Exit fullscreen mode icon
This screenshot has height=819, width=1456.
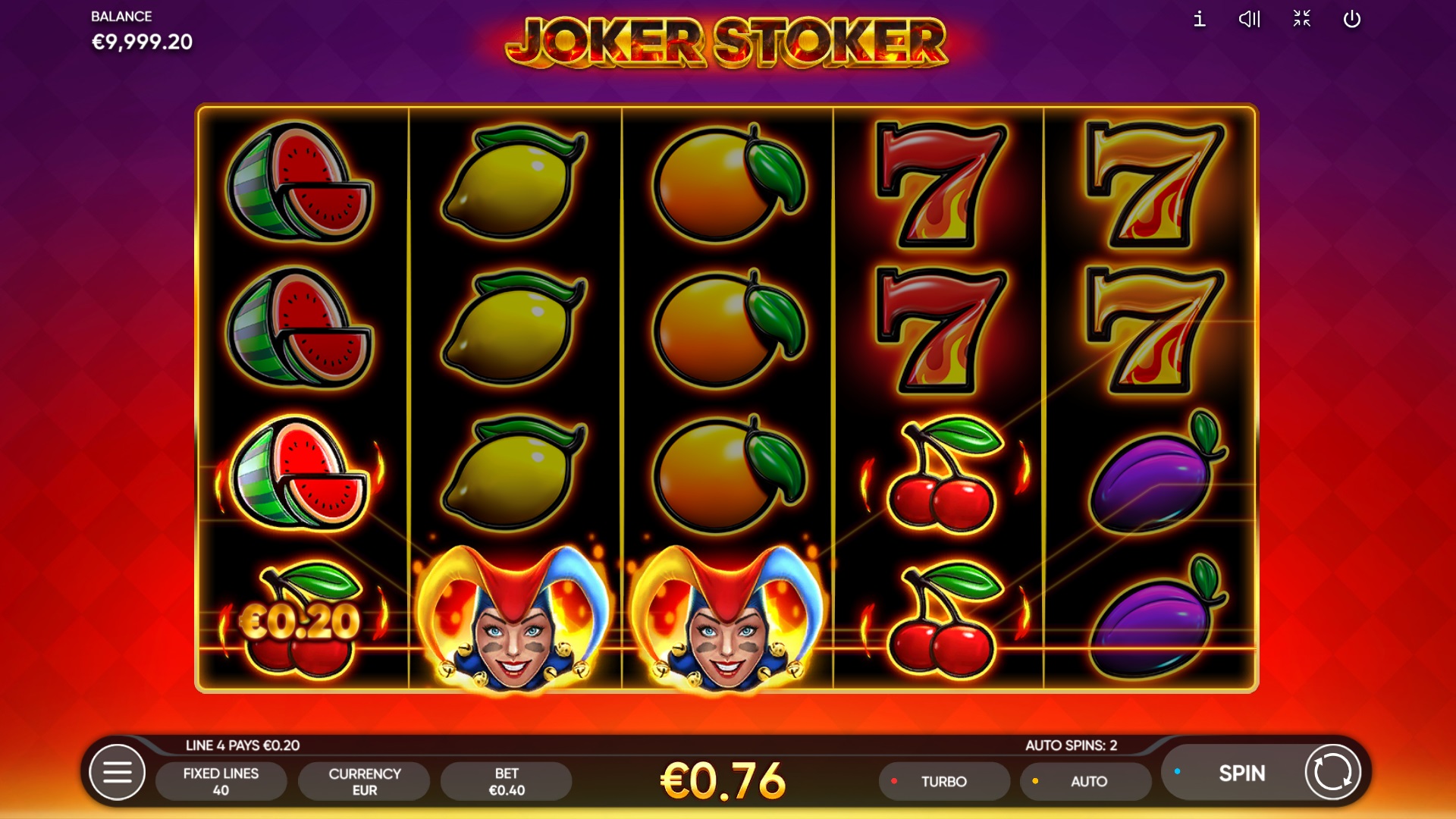pyautogui.click(x=1301, y=18)
